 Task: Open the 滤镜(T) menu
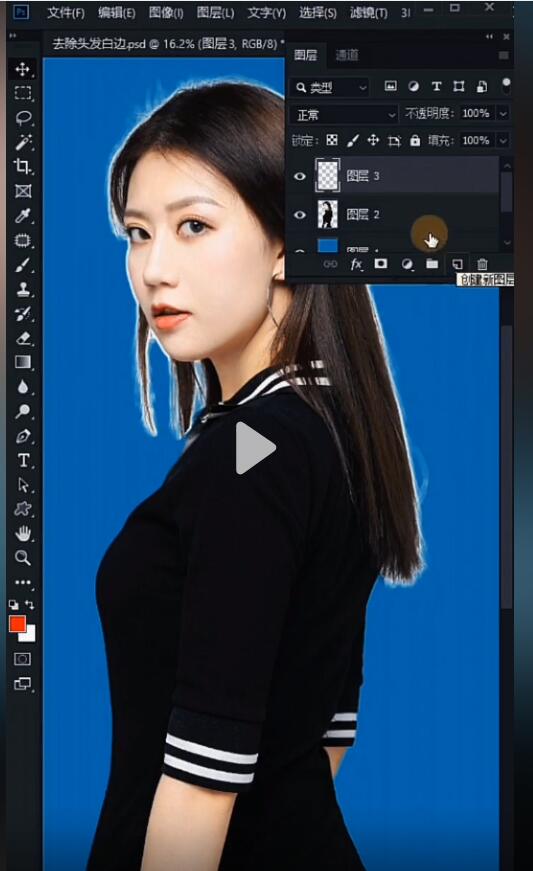click(369, 12)
